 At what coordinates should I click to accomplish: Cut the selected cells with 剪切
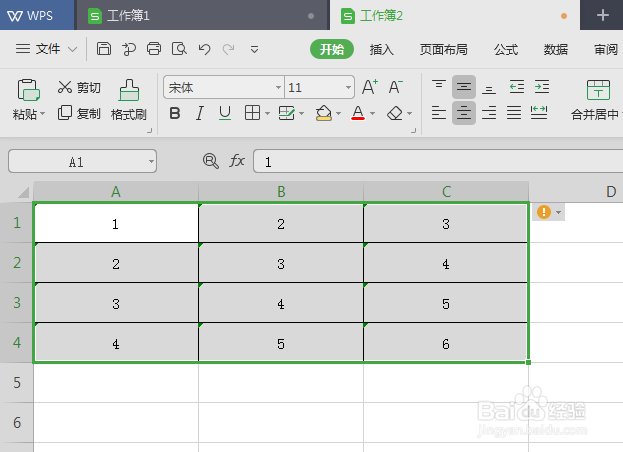[x=79, y=87]
